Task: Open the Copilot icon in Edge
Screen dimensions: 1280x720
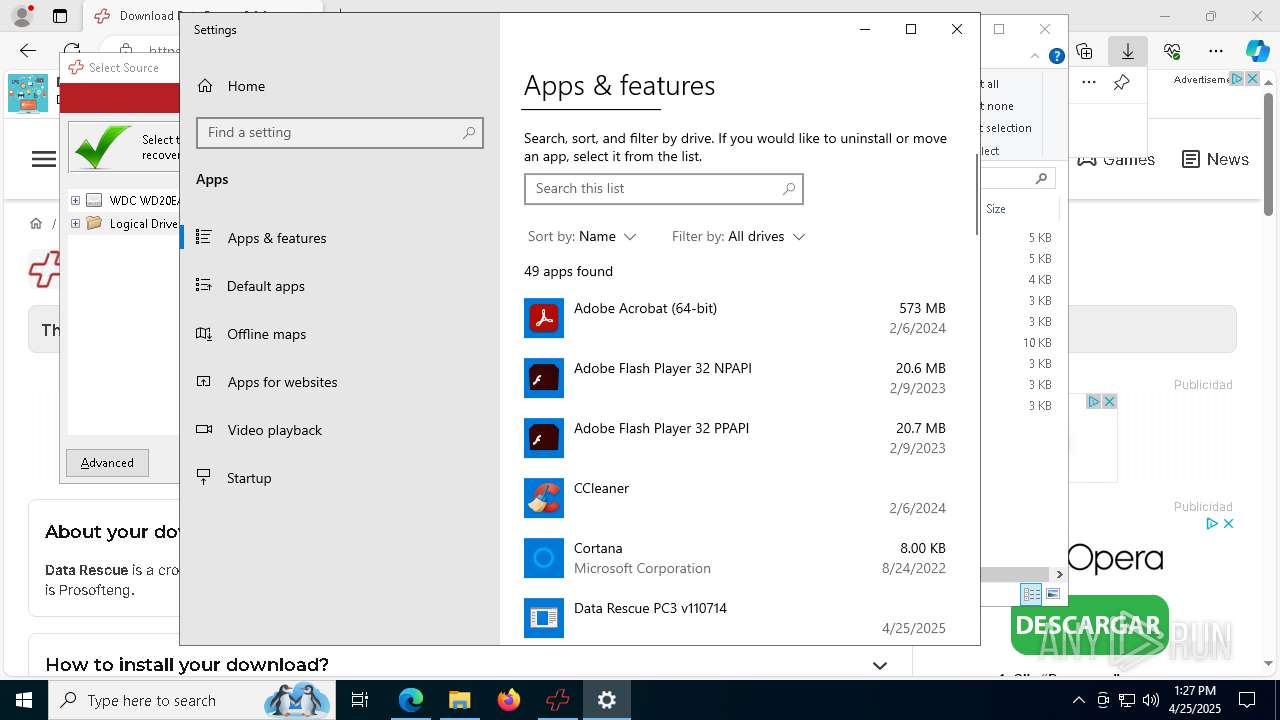Action: coord(1257,51)
